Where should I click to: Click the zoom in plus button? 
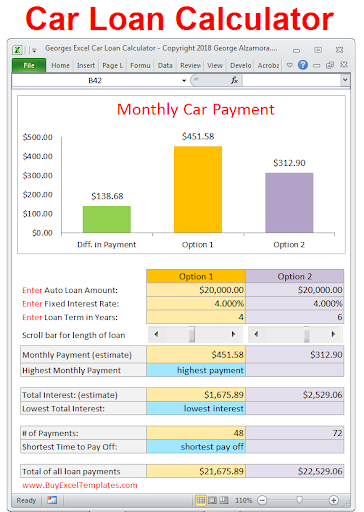[x=333, y=500]
